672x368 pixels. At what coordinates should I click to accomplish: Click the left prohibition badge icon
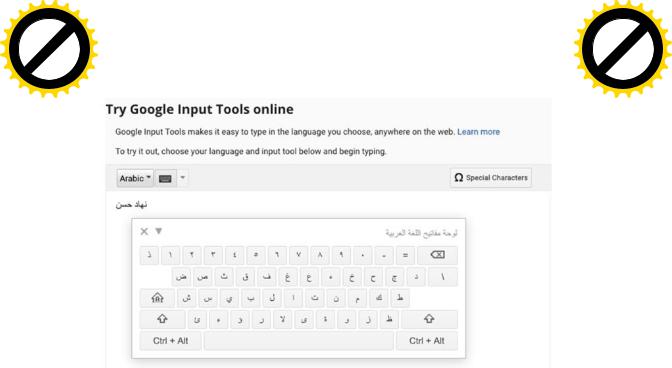49,48
